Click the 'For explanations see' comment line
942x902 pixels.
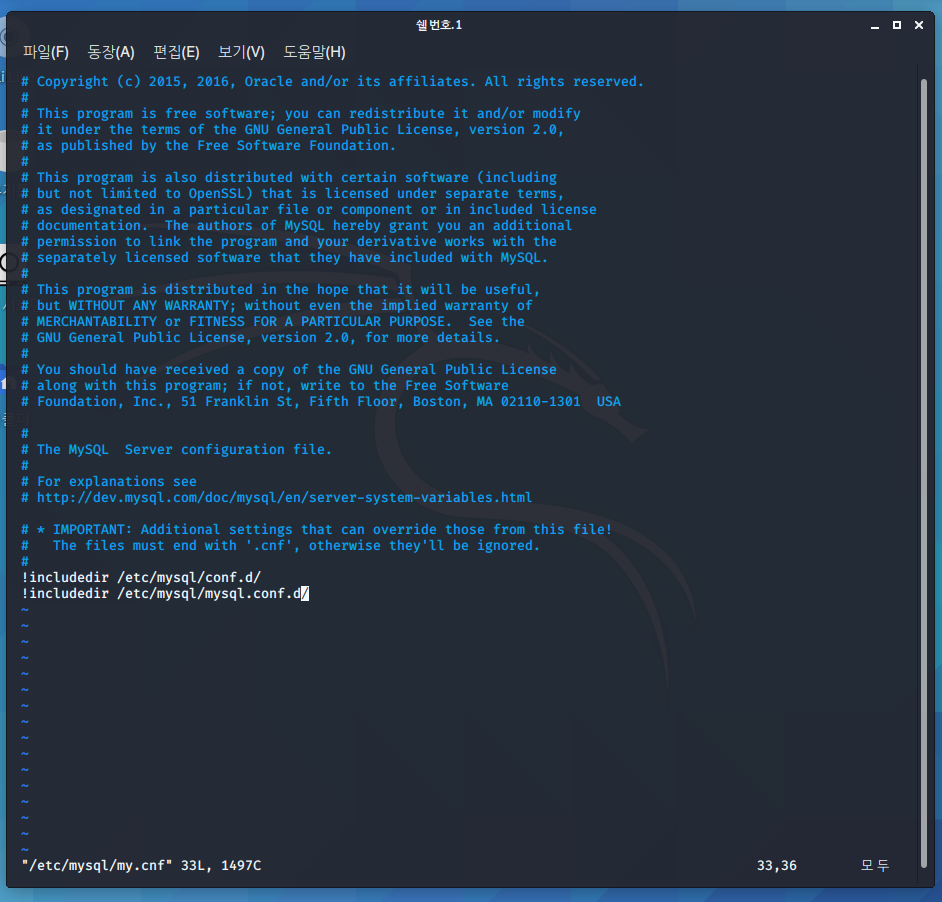click(x=109, y=481)
